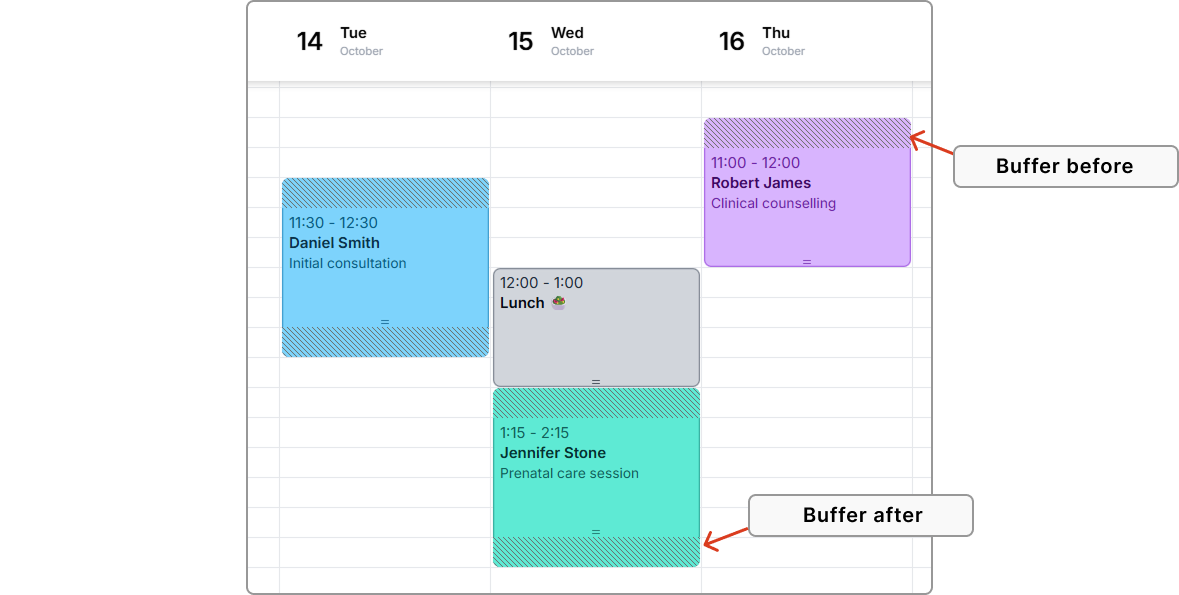Viewport: 1179px width, 595px height.
Task: Click the hatched buffer below Jennifer Stone's session
Action: [596, 552]
